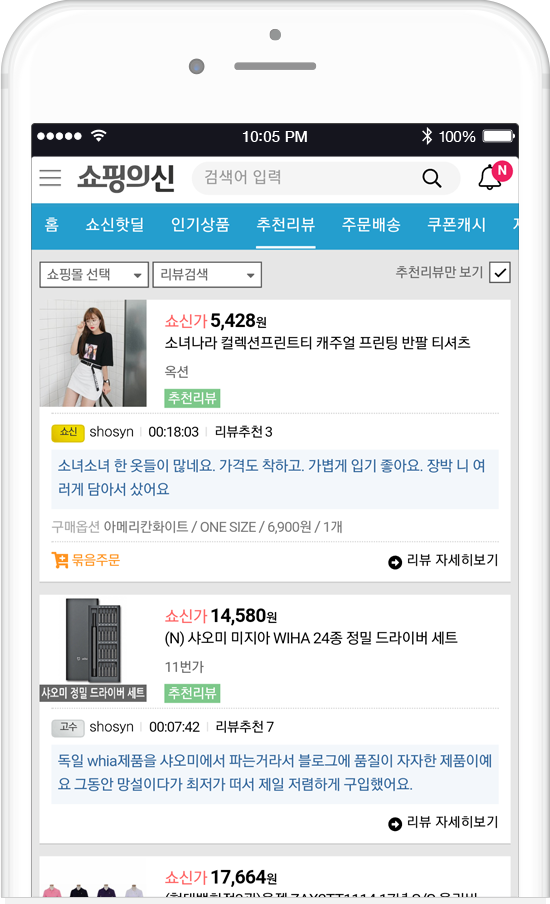Open the 쇼핑몰 선택 dropdown

(x=94, y=274)
